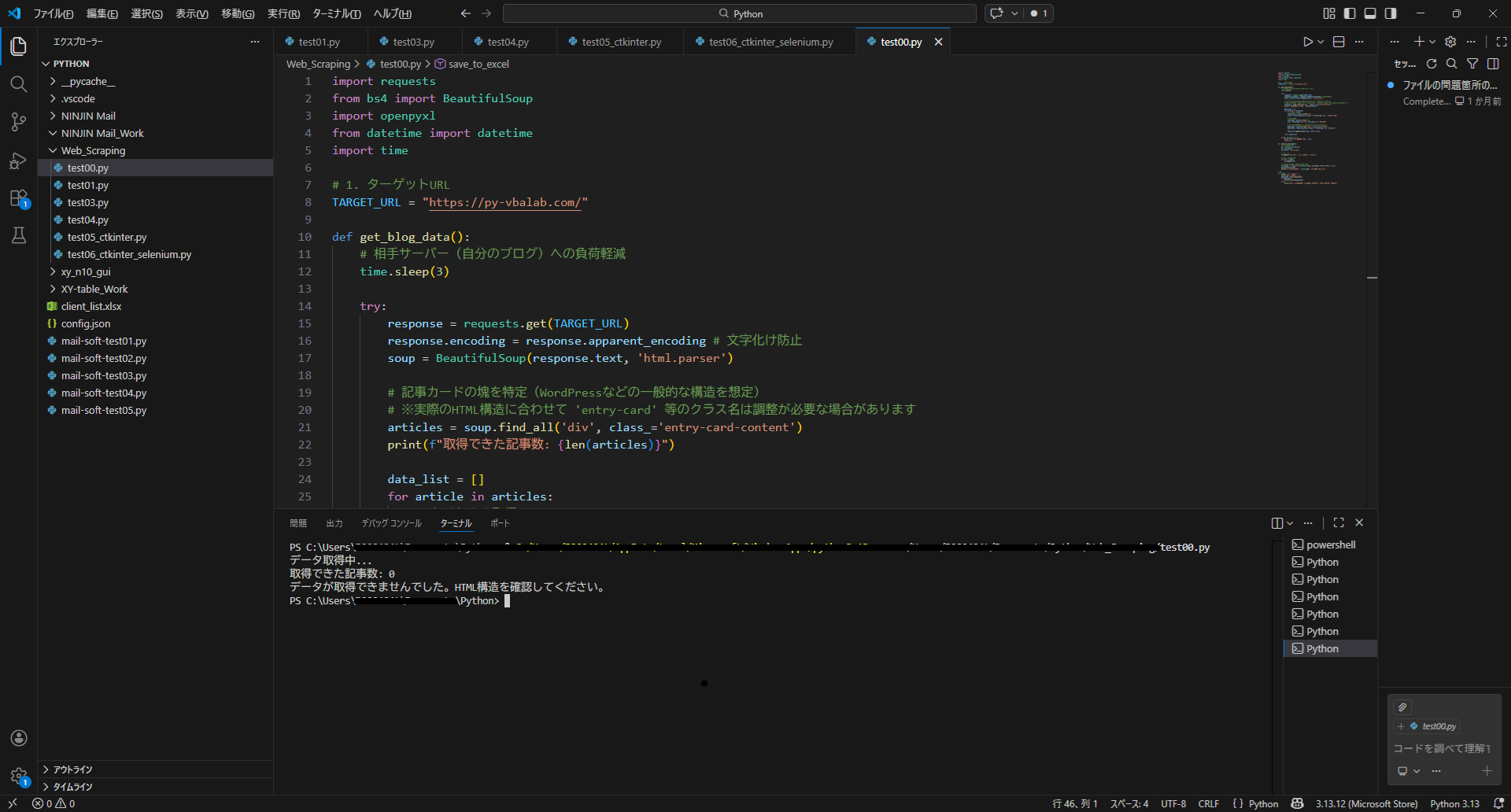Switch to the test05_ctkinter.py tab
Image resolution: width=1511 pixels, height=812 pixels.
coord(621,42)
